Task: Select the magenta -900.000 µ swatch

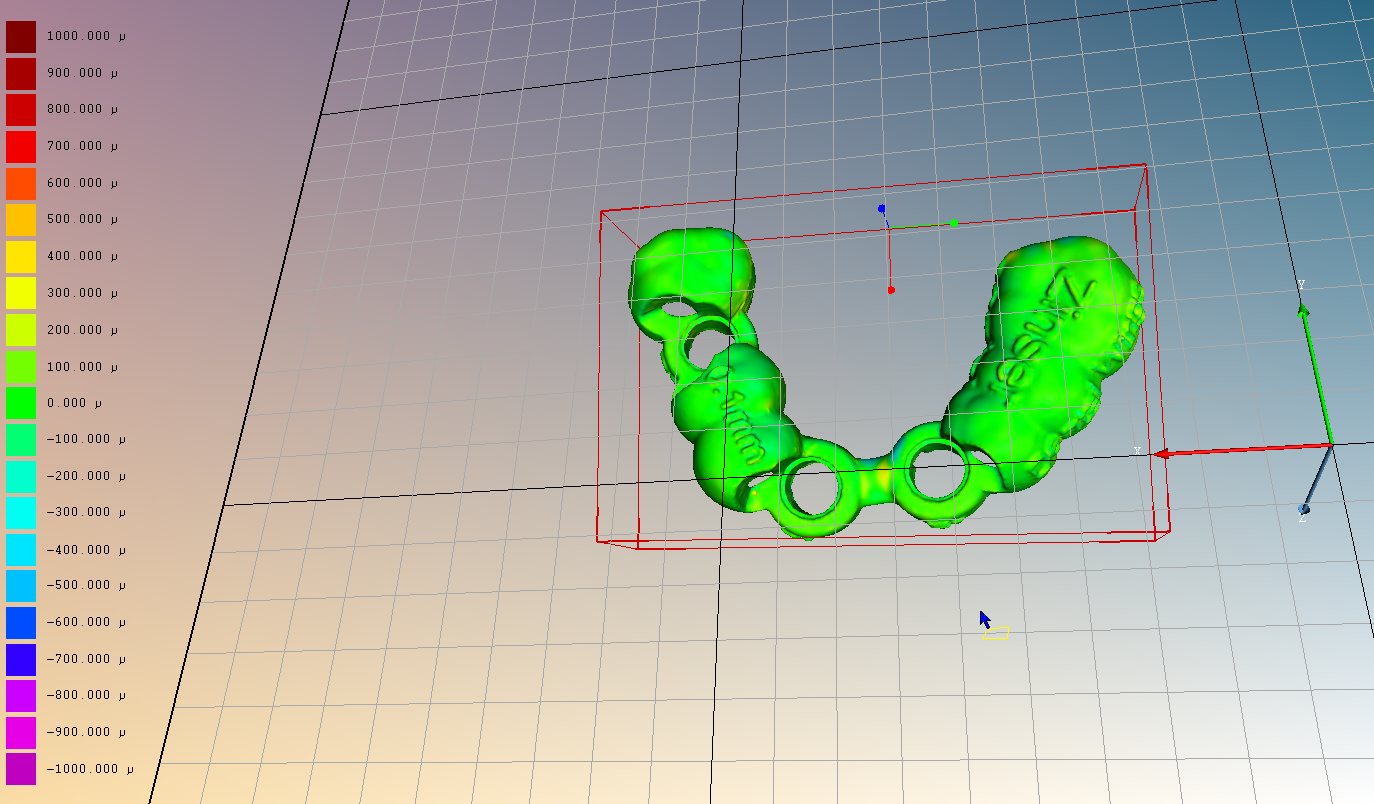Action: (x=21, y=732)
